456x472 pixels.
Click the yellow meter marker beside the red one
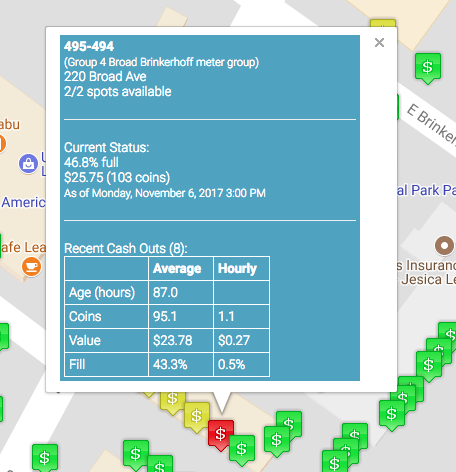(197, 417)
